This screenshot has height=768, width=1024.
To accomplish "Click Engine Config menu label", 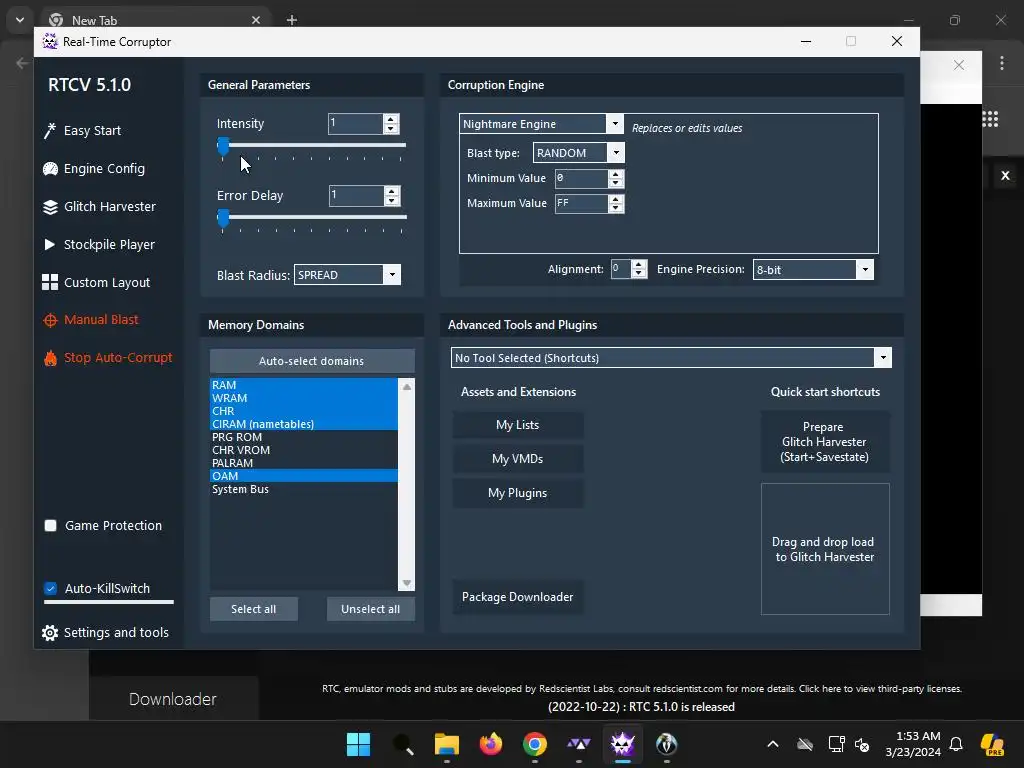I will click(x=104, y=169).
